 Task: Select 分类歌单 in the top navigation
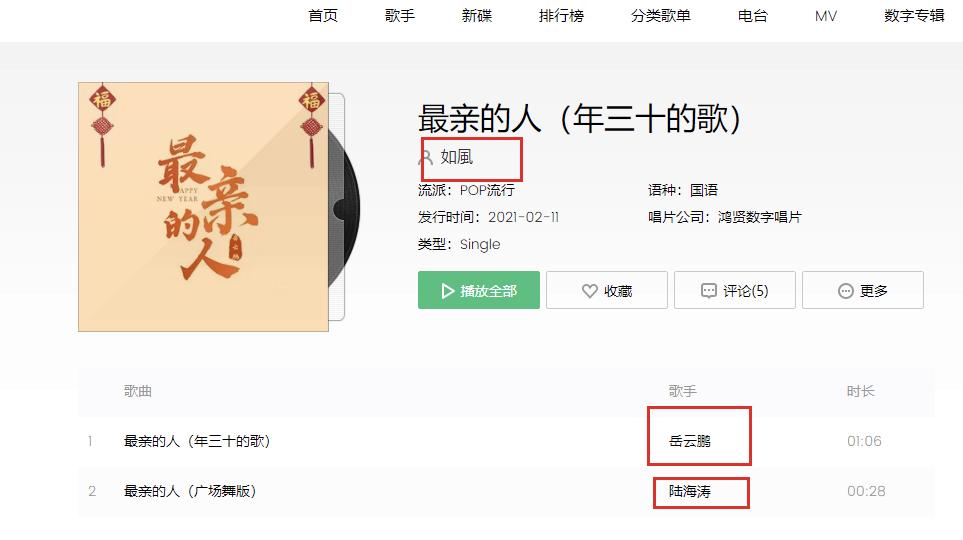point(661,15)
